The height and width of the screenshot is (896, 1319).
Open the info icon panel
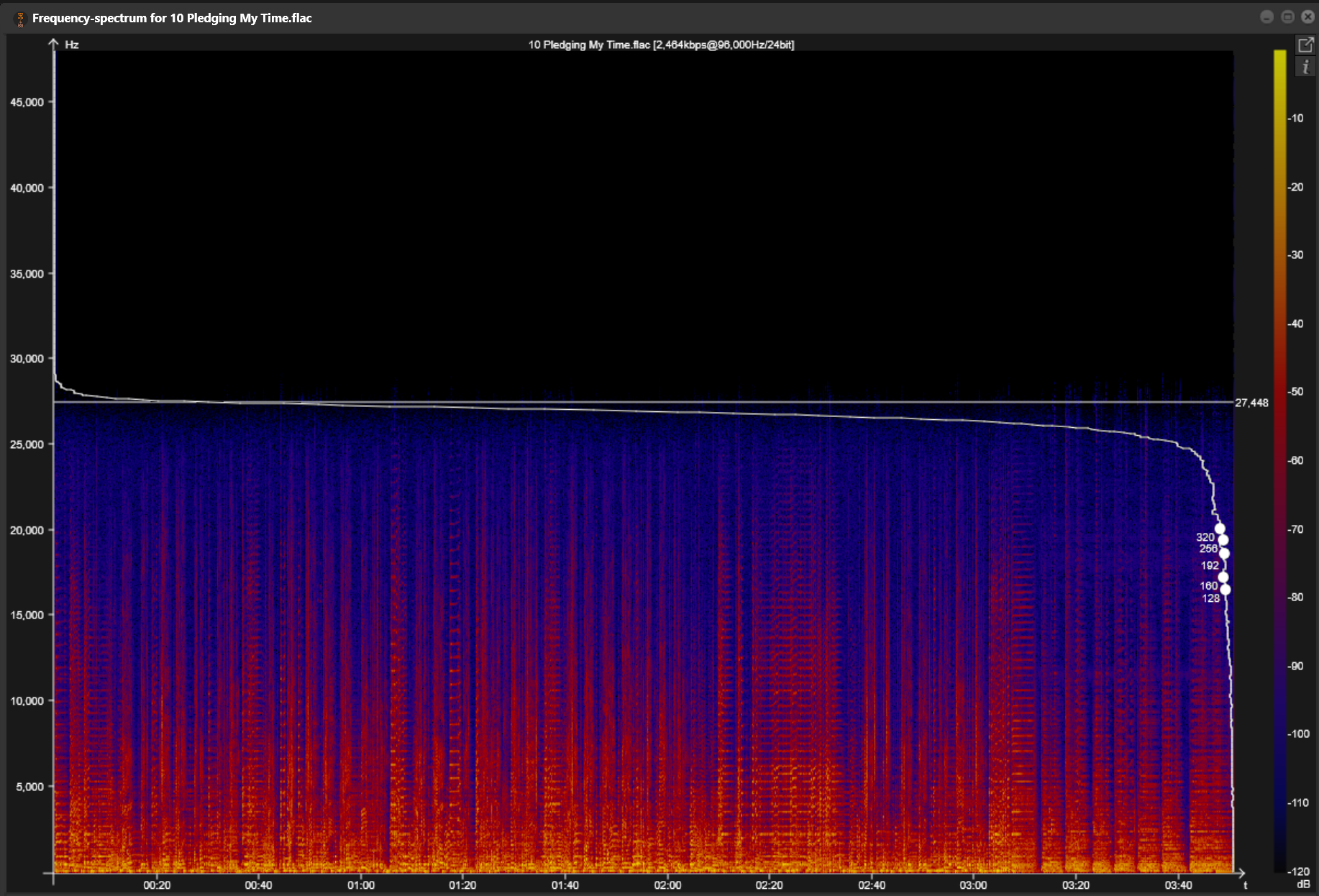click(1305, 67)
